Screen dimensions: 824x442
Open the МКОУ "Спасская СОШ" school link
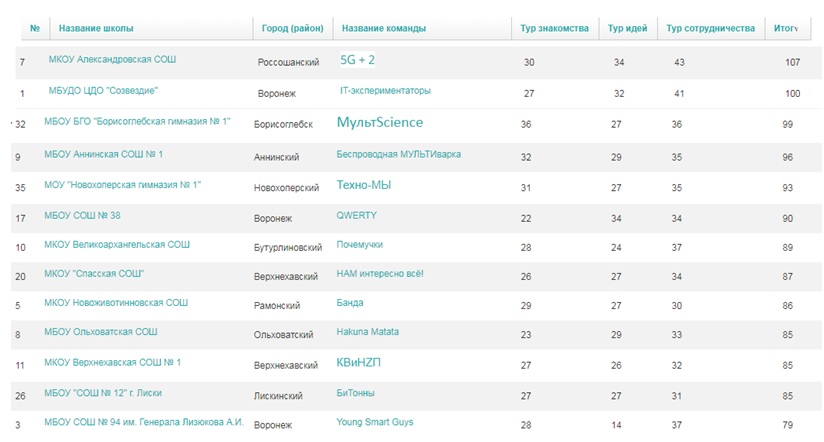pos(94,273)
